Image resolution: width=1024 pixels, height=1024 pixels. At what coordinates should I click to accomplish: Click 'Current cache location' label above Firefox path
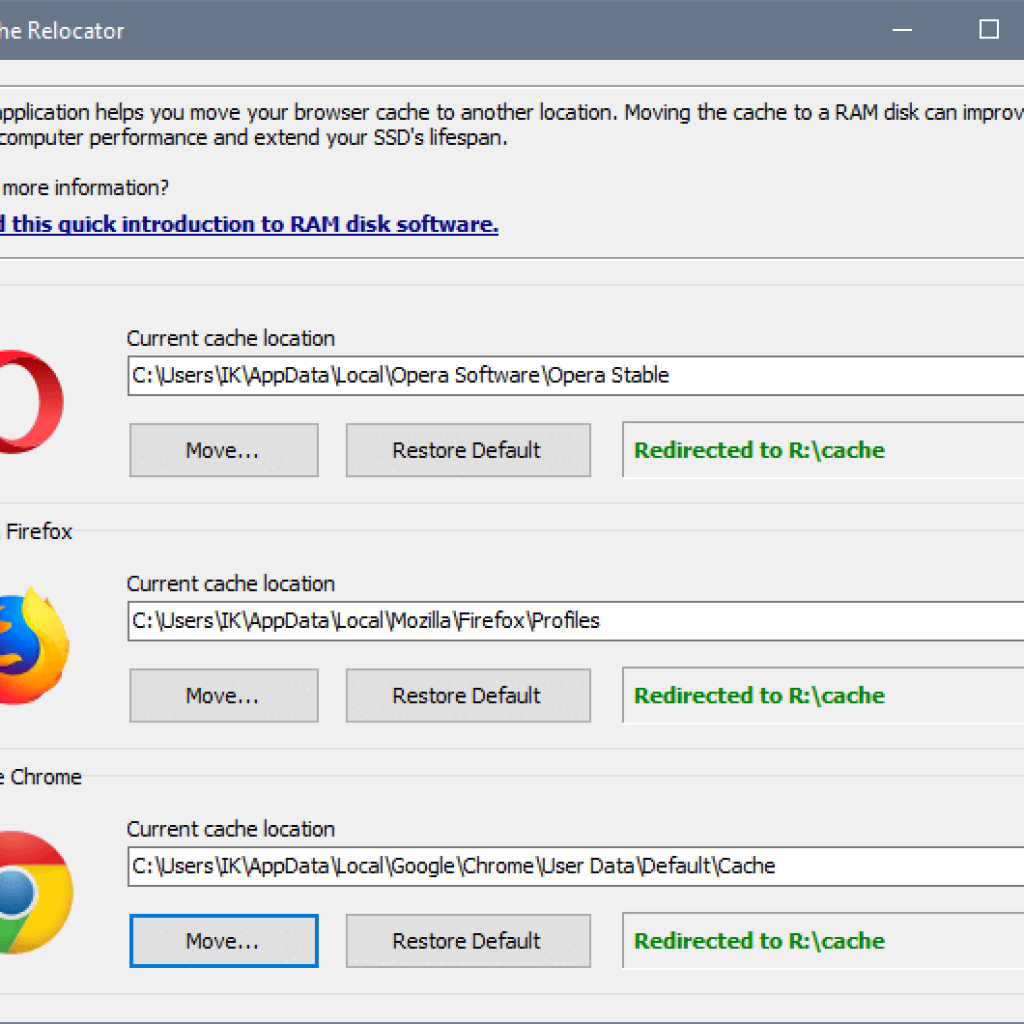click(231, 584)
